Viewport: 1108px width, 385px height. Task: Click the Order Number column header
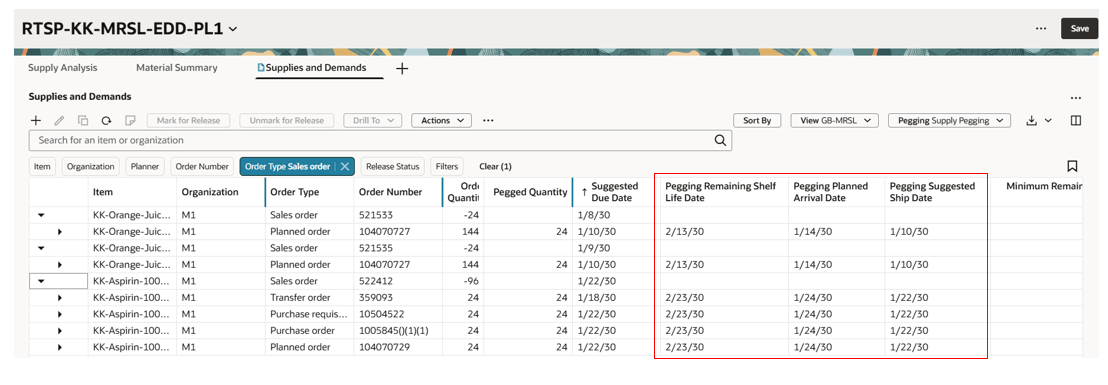(398, 192)
